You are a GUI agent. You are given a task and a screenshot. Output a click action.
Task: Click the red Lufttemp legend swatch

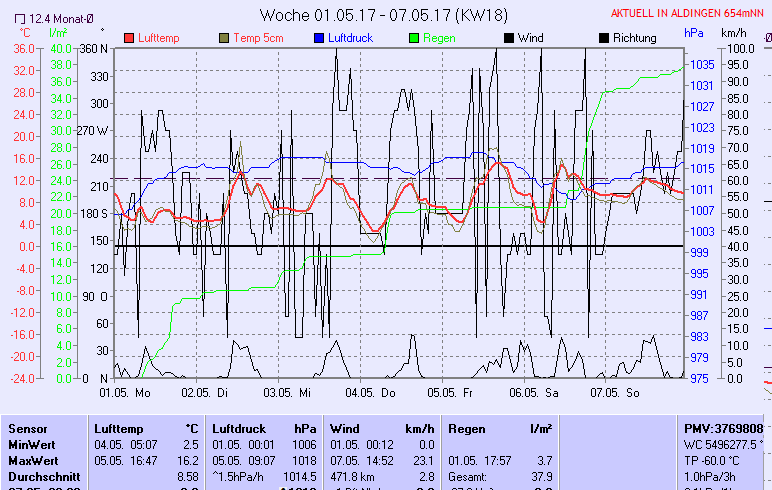(129, 38)
